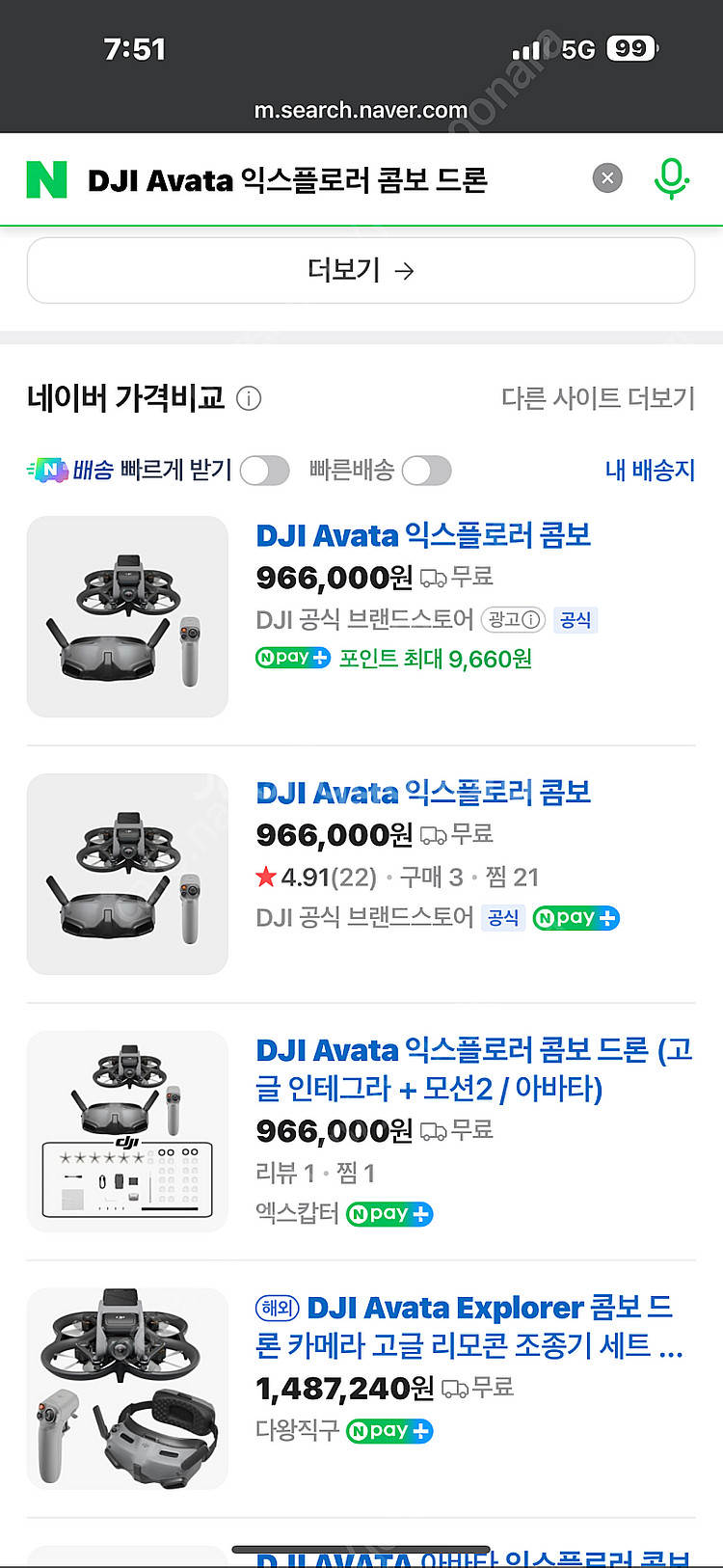Viewport: 723px width, 1568px height.
Task: Open the 네이버 가격비교 info icon
Action: [249, 398]
